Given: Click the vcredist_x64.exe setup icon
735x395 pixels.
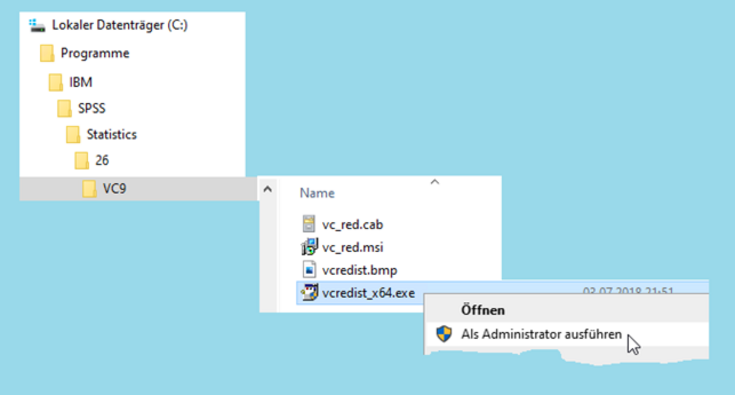Looking at the screenshot, I should (x=309, y=293).
